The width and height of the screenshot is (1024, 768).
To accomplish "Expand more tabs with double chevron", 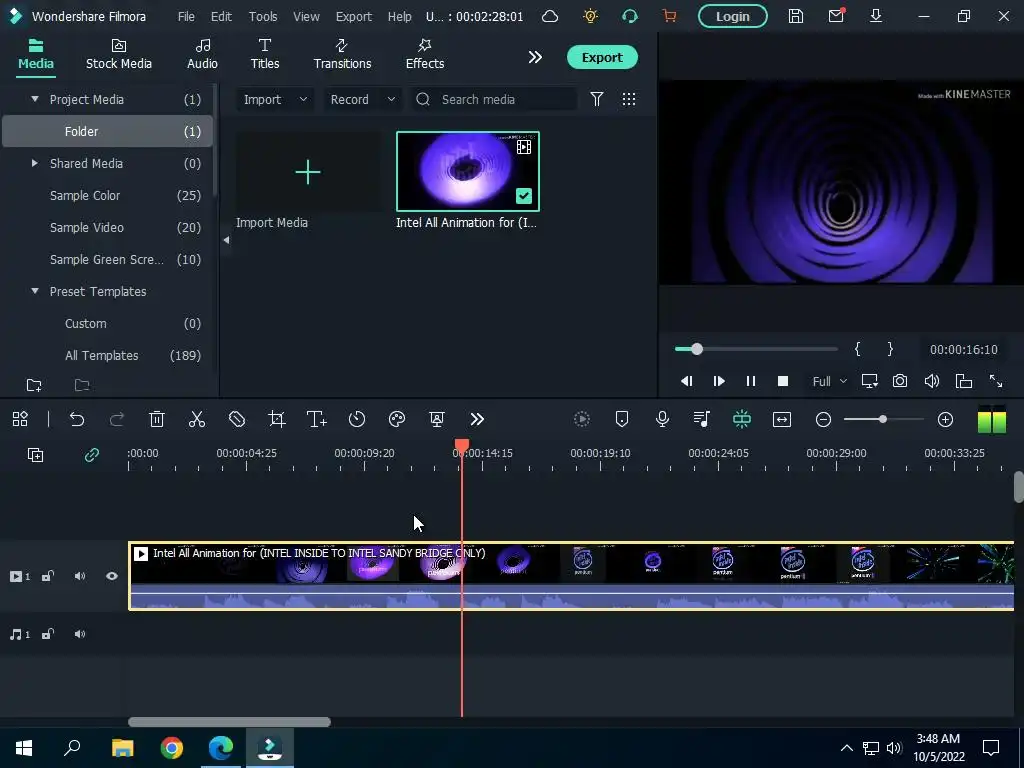I will coord(535,57).
